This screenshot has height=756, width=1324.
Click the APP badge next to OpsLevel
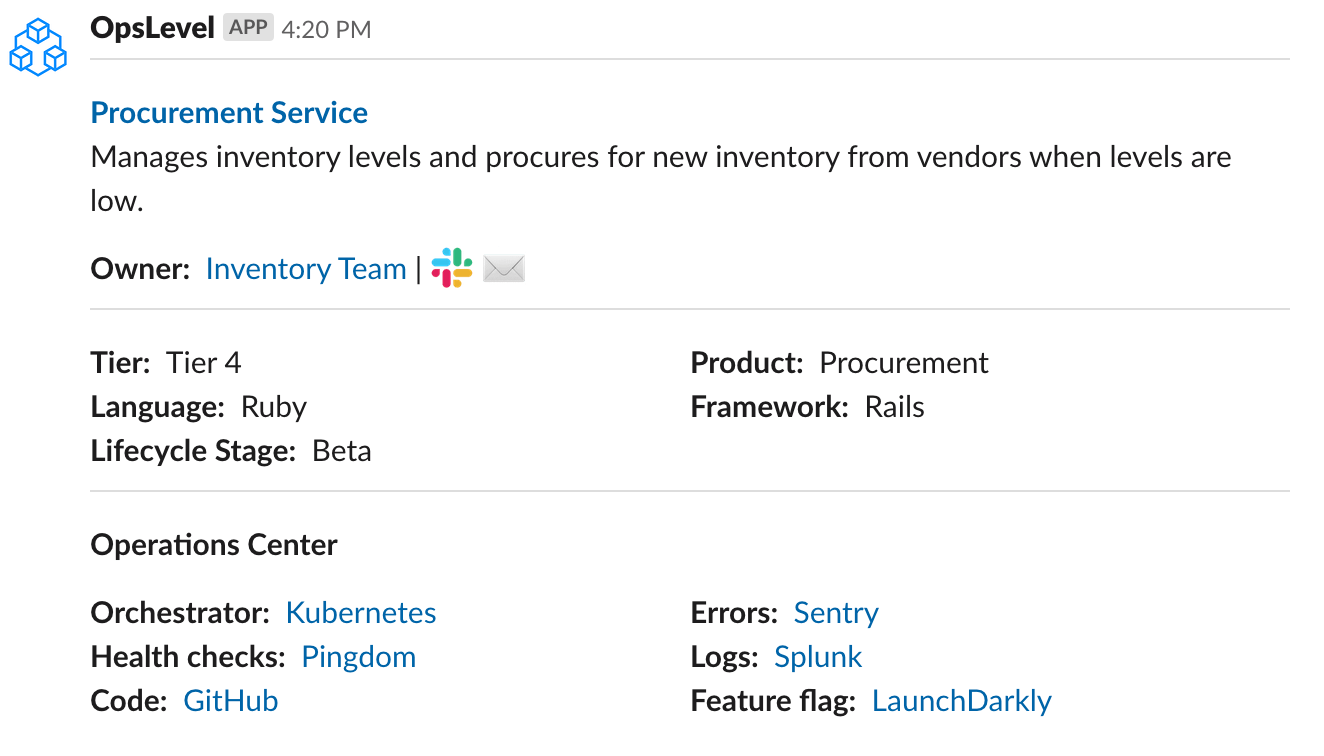click(x=248, y=28)
